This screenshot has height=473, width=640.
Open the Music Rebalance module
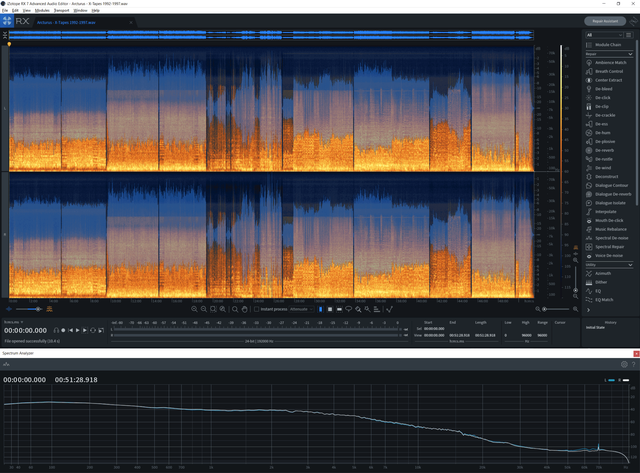(607, 229)
